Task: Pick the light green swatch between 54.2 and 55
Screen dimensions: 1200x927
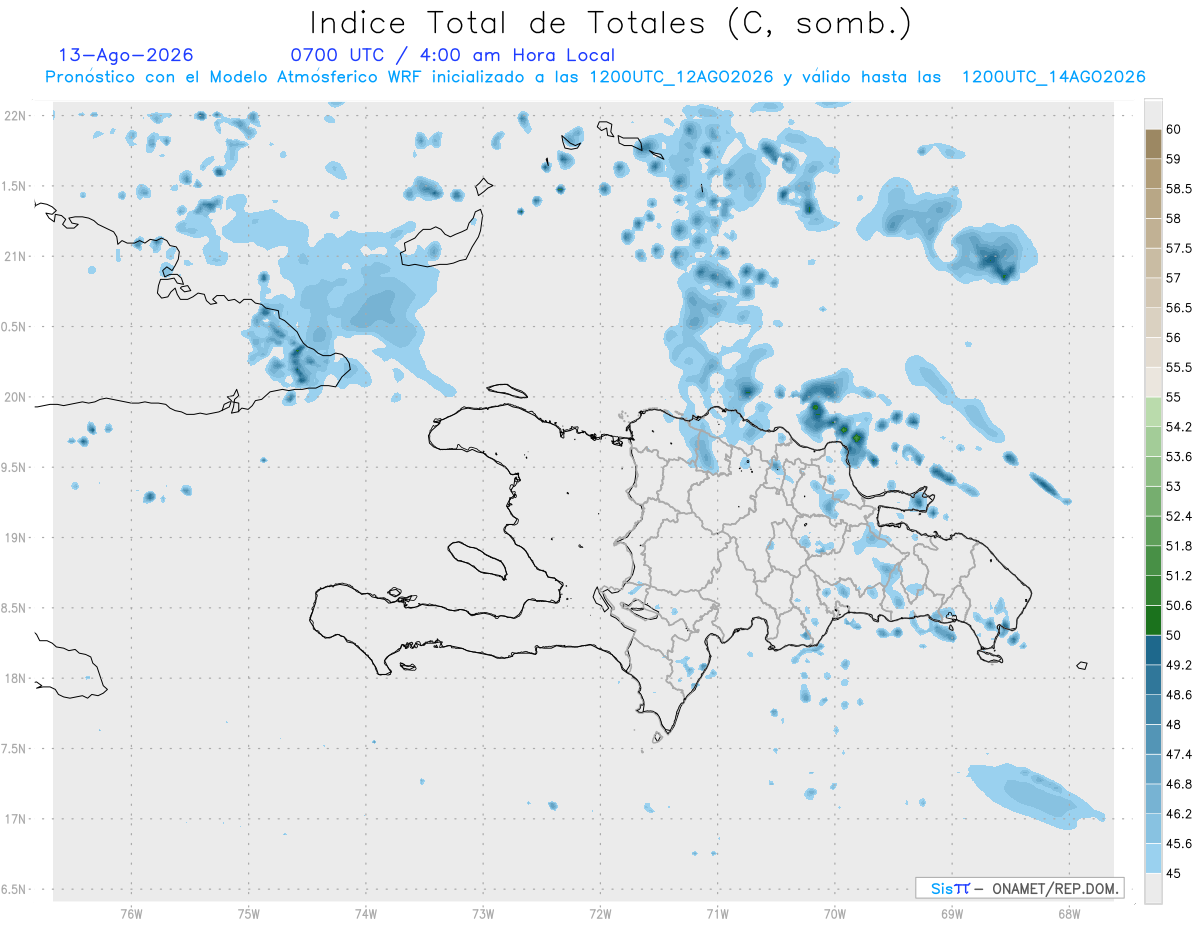Action: point(1153,412)
